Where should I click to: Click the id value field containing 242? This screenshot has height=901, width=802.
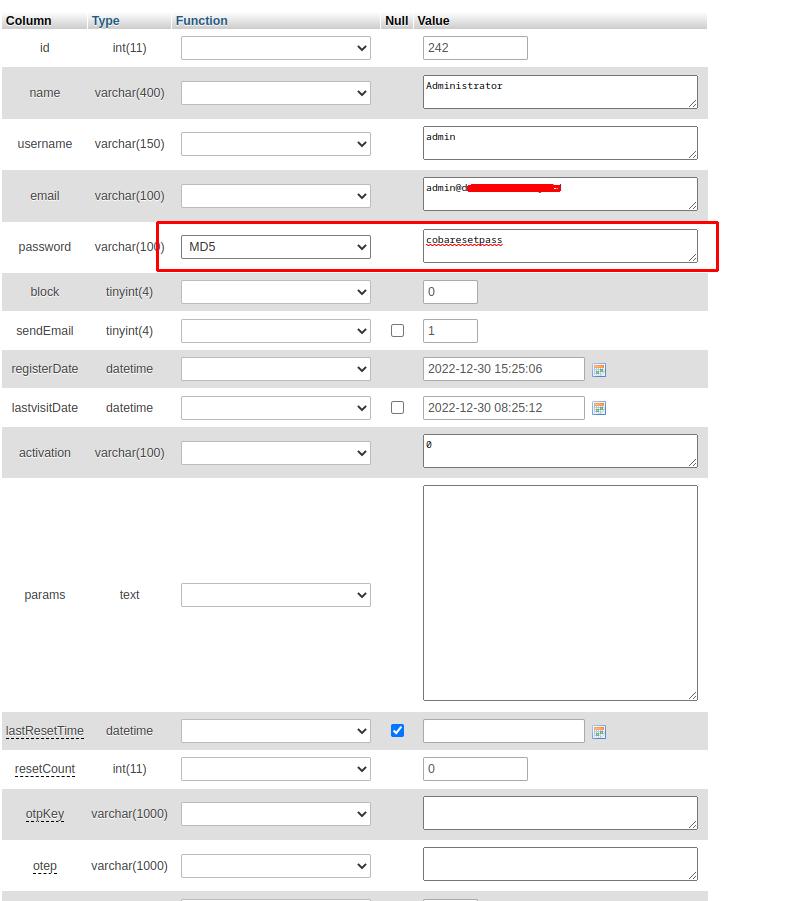pos(475,48)
